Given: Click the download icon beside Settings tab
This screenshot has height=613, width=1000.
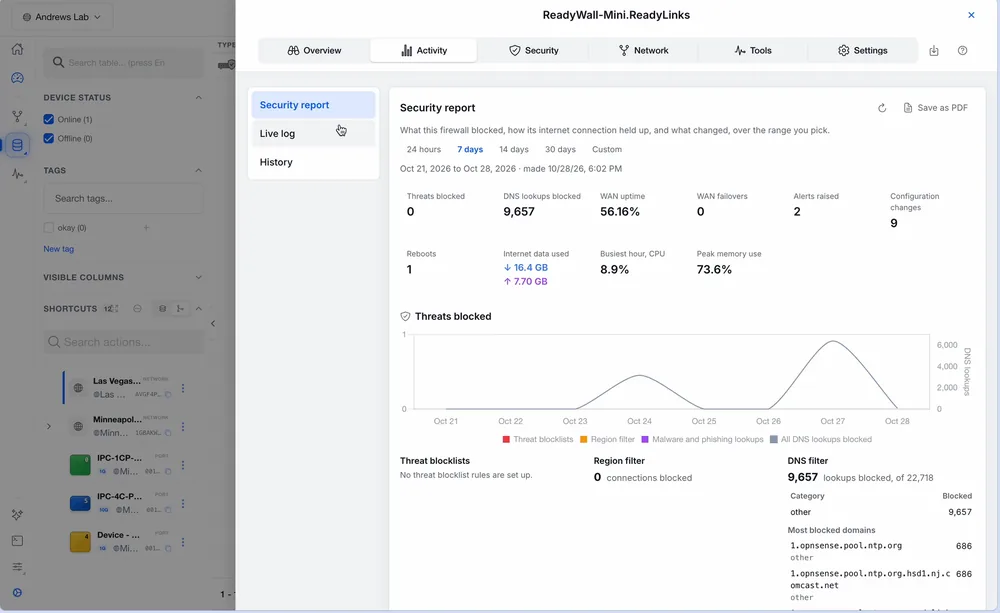Looking at the screenshot, I should point(934,50).
